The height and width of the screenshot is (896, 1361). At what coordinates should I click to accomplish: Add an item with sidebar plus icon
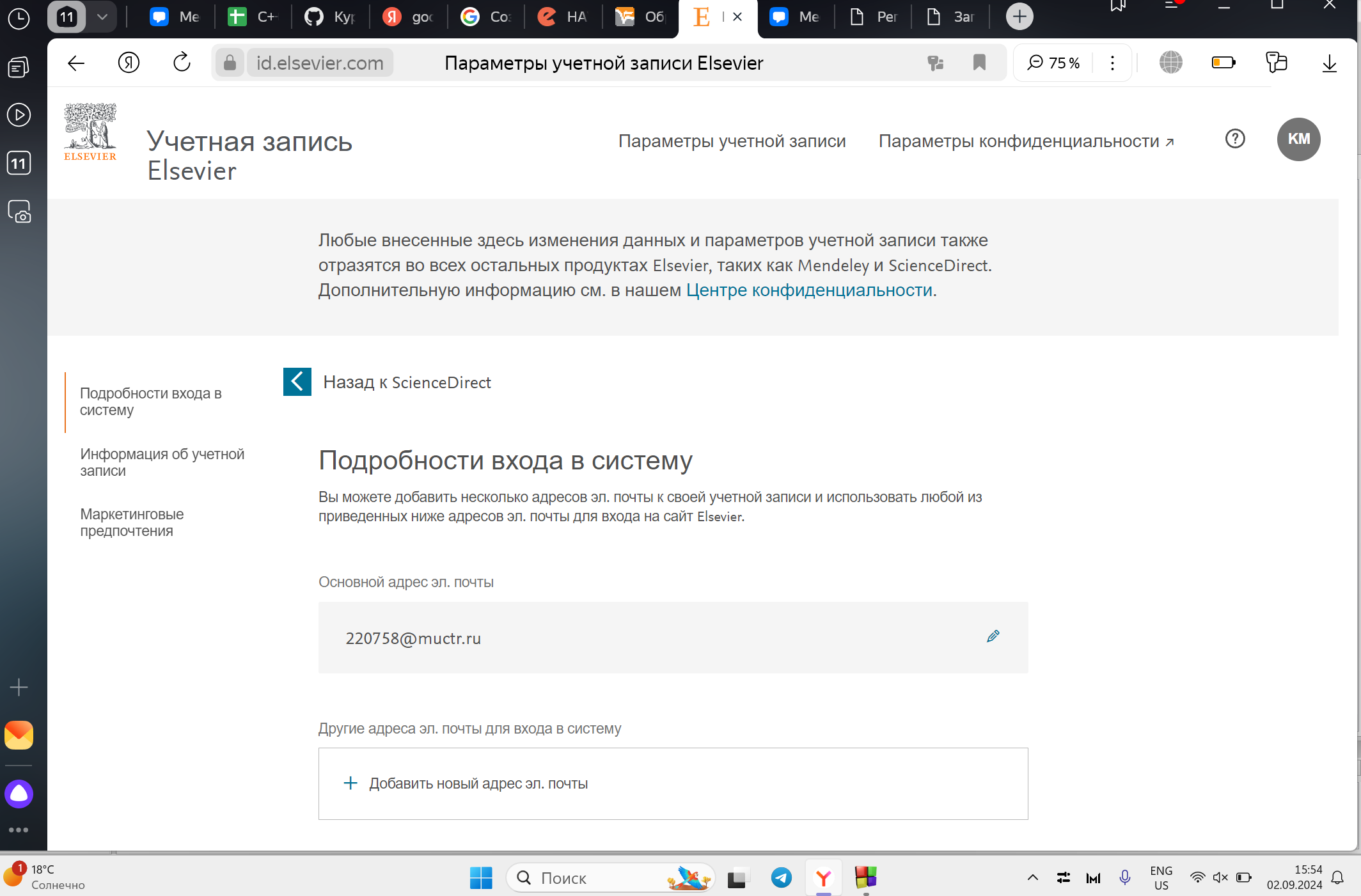[19, 688]
